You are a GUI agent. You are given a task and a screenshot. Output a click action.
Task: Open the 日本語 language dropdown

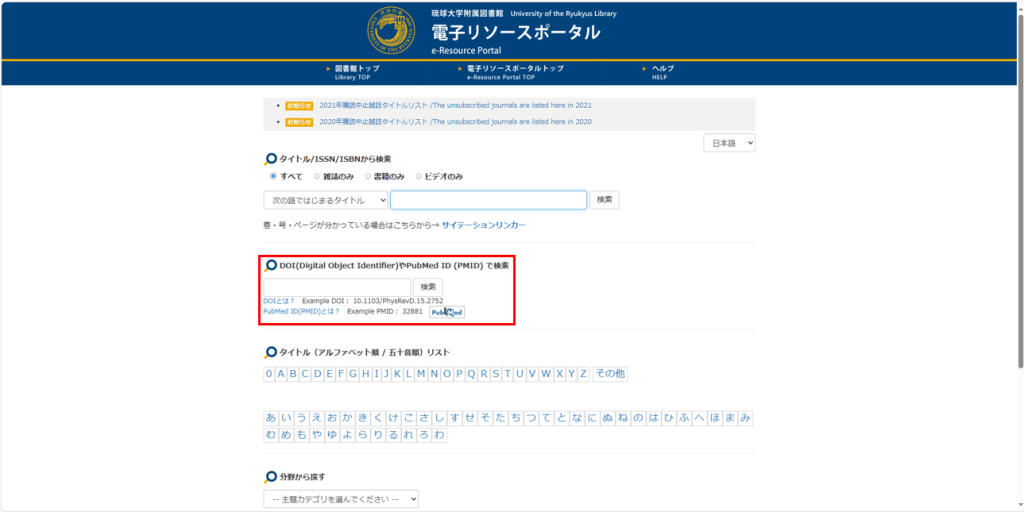click(x=729, y=143)
